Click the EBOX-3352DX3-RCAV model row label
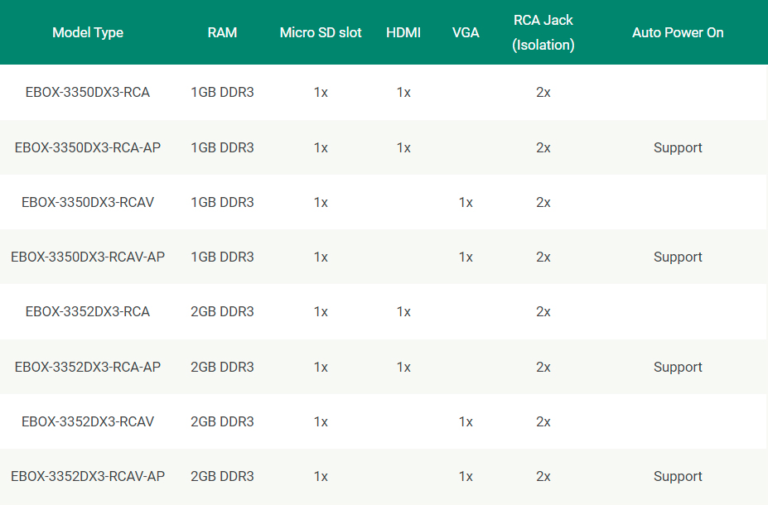Viewport: 768px width, 505px height. pyautogui.click(x=87, y=421)
